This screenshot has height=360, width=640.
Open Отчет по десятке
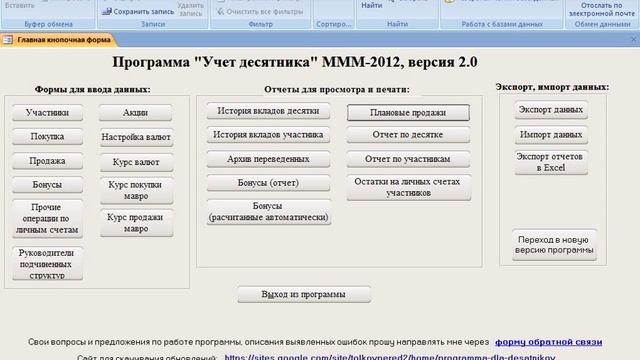coord(408,135)
